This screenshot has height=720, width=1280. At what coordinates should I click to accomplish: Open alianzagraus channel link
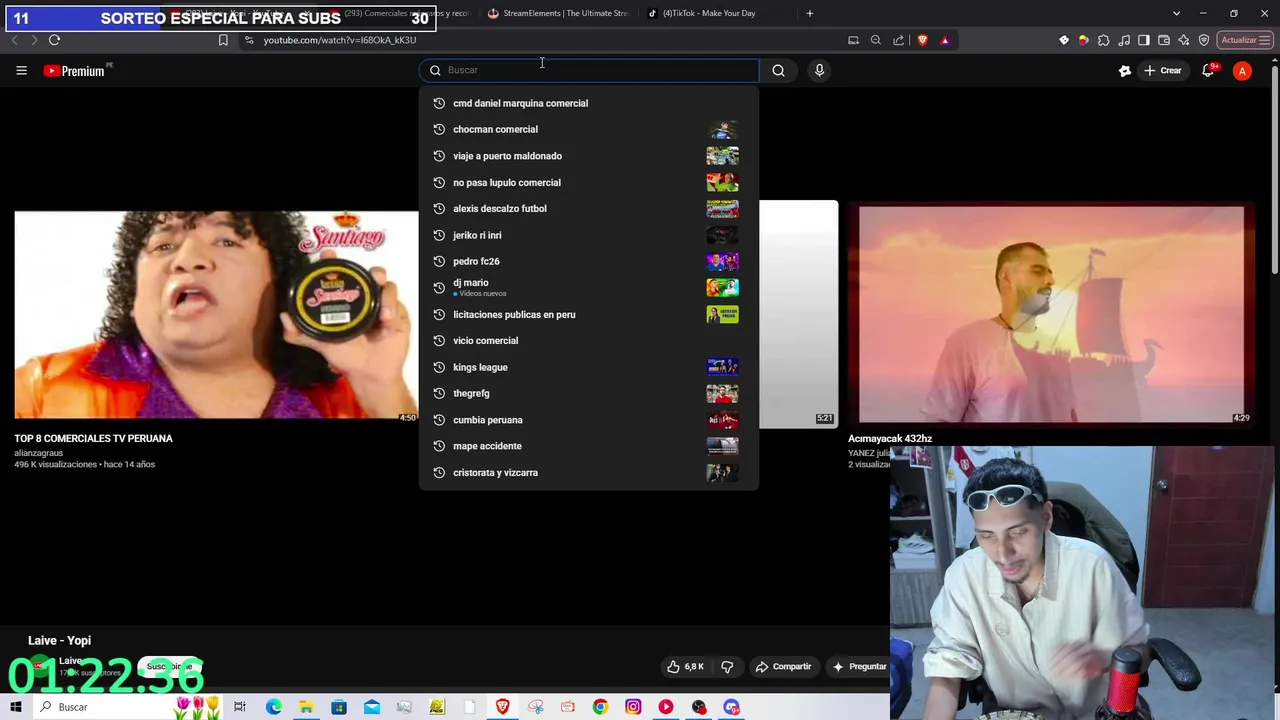point(39,453)
